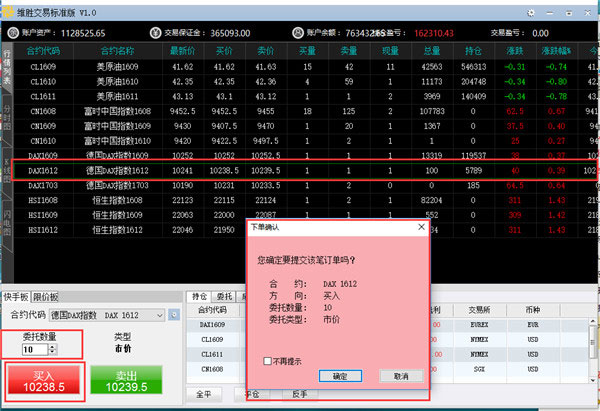Cancel the order with 取消

tap(401, 376)
